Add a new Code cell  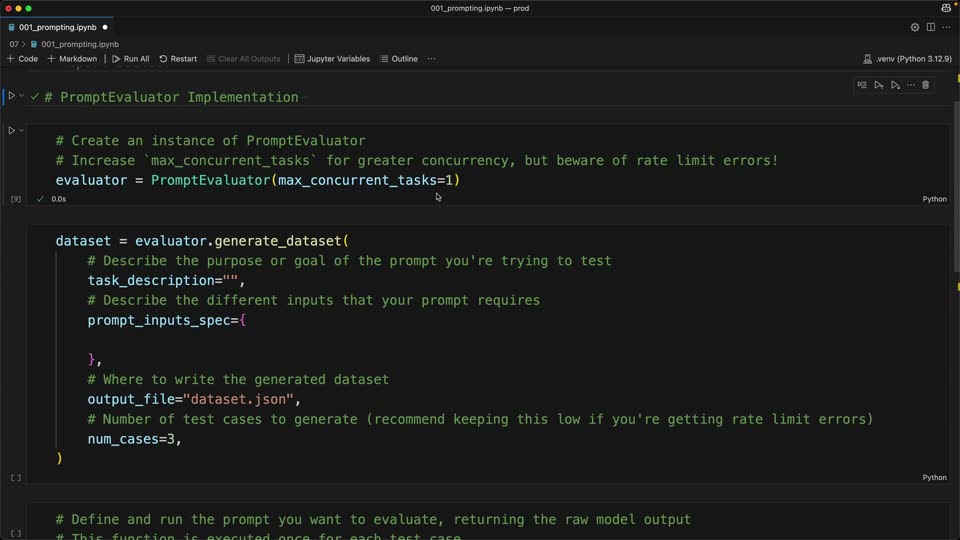pyautogui.click(x=22, y=59)
